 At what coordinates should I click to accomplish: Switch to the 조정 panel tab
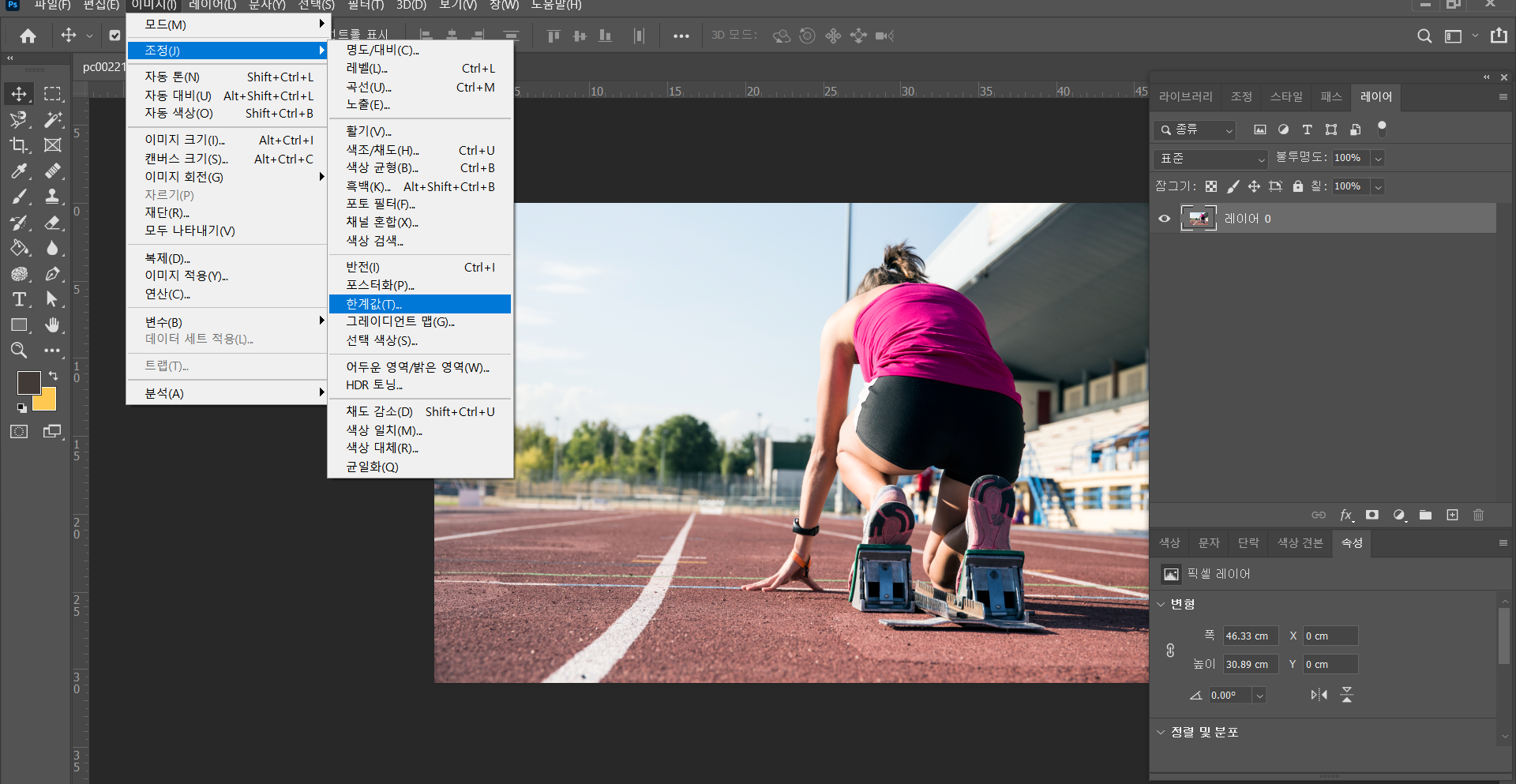[x=1241, y=96]
